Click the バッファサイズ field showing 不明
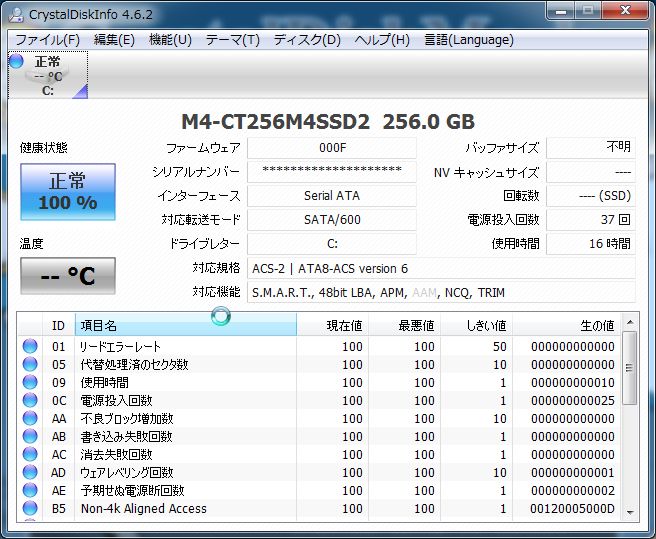Image resolution: width=656 pixels, height=539 pixels. [591, 148]
